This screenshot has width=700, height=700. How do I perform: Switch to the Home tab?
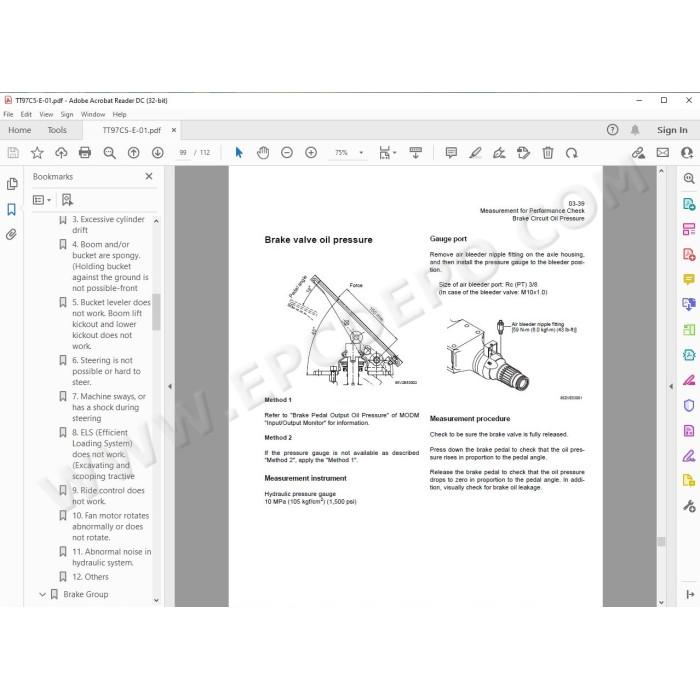pos(20,130)
